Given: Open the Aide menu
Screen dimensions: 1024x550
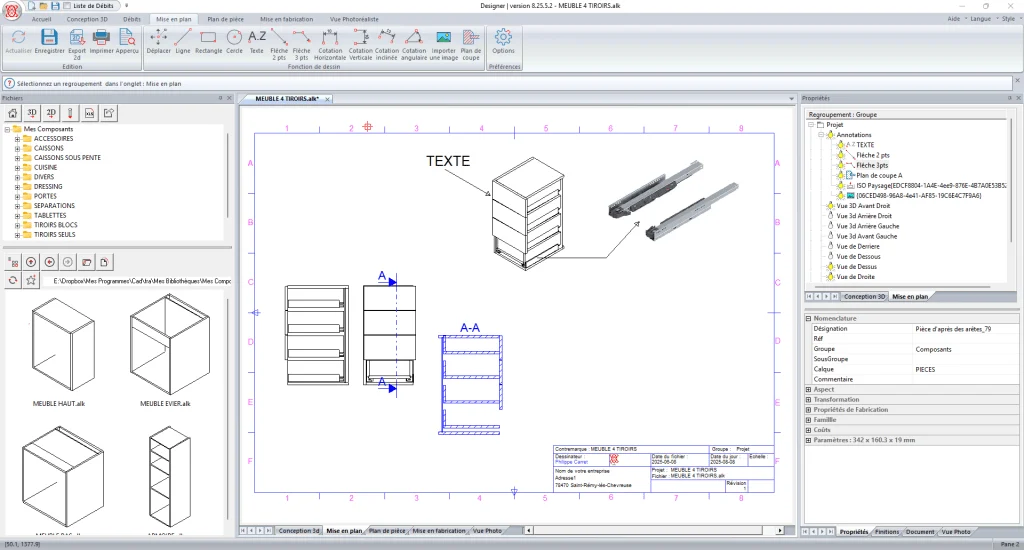Looking at the screenshot, I should 953,19.
